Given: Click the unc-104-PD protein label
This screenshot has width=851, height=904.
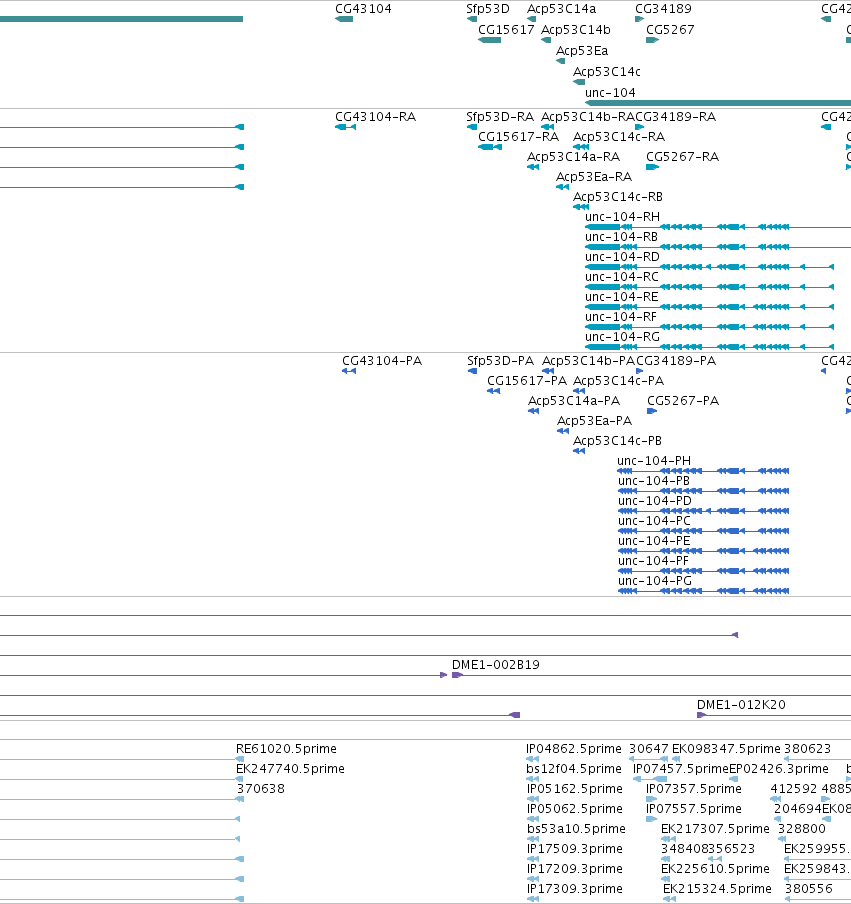Looking at the screenshot, I should click(x=654, y=500).
